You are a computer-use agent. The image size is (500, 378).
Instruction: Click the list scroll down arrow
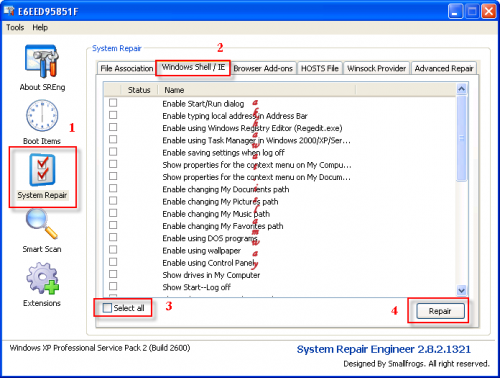point(462,290)
